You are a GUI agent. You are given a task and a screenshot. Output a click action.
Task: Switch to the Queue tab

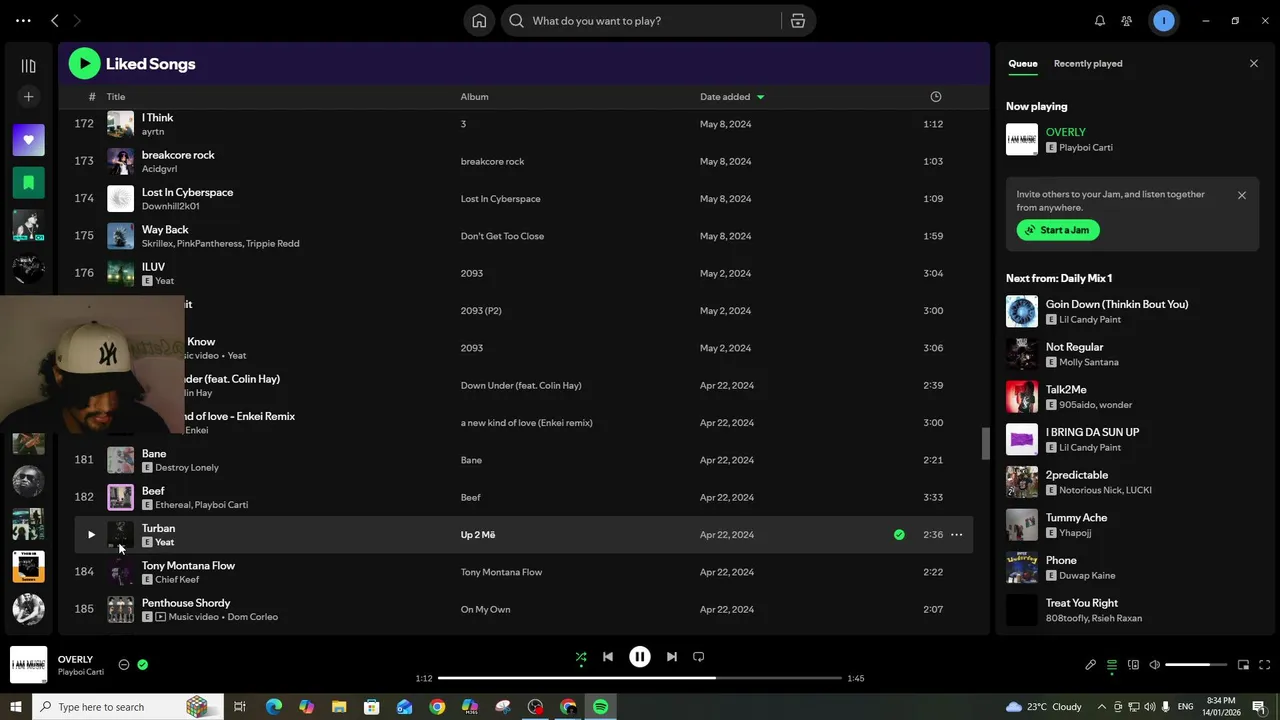point(1022,64)
